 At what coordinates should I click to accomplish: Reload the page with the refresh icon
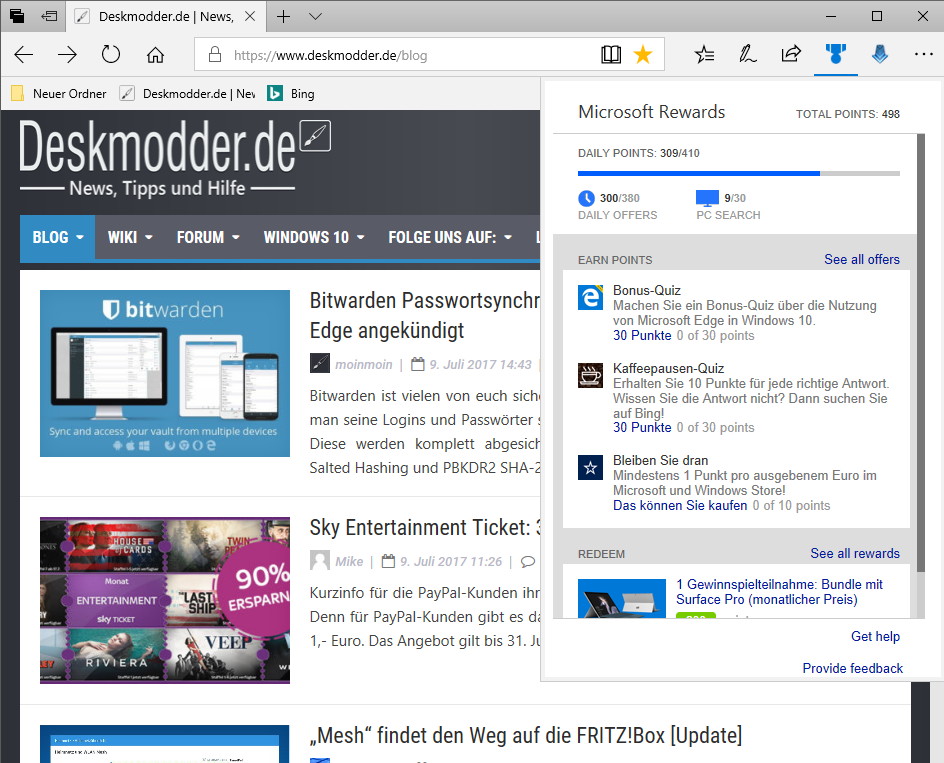(x=111, y=55)
